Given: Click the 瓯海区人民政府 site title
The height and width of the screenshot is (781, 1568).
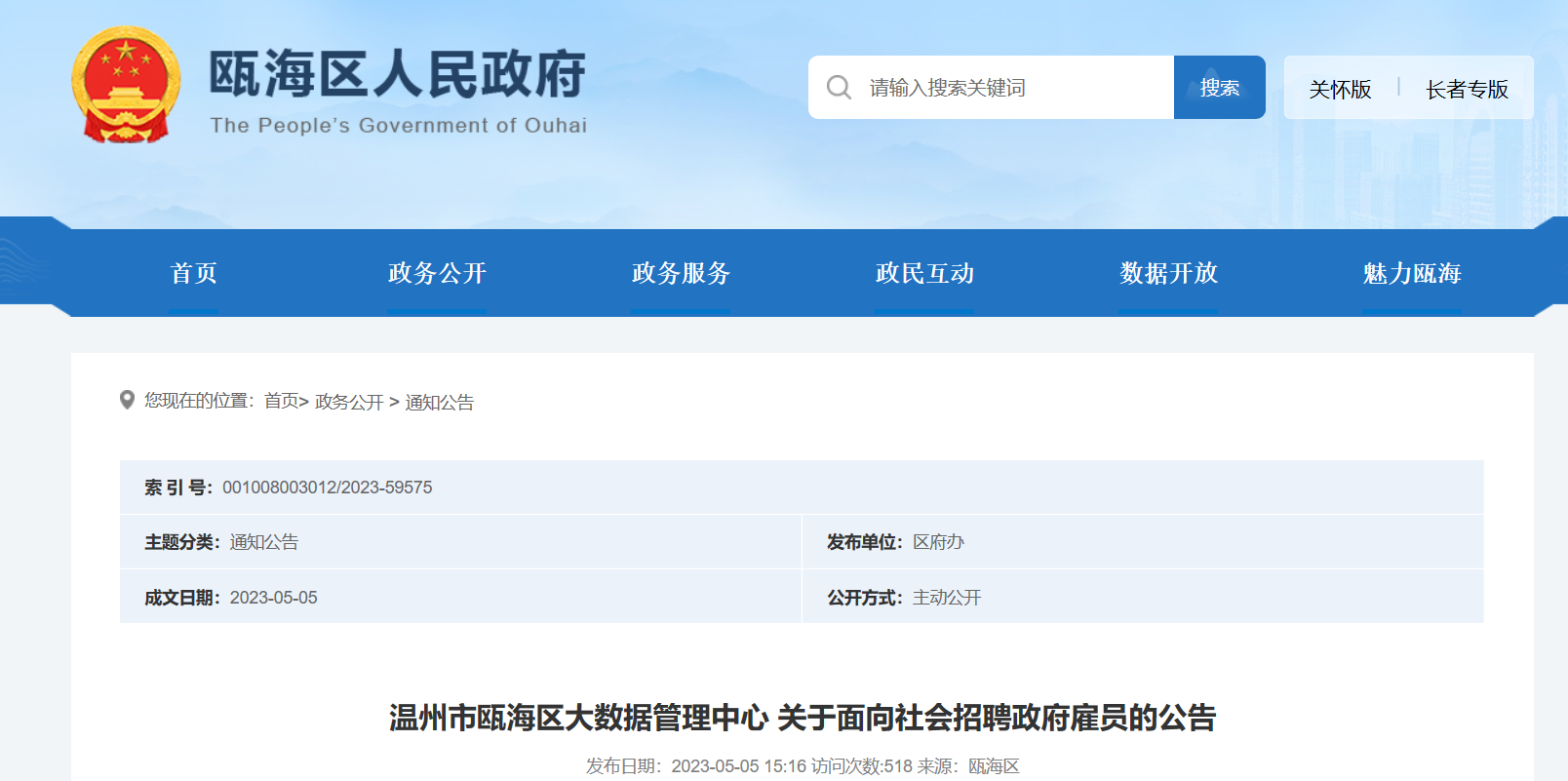Looking at the screenshot, I should pyautogui.click(x=398, y=76).
